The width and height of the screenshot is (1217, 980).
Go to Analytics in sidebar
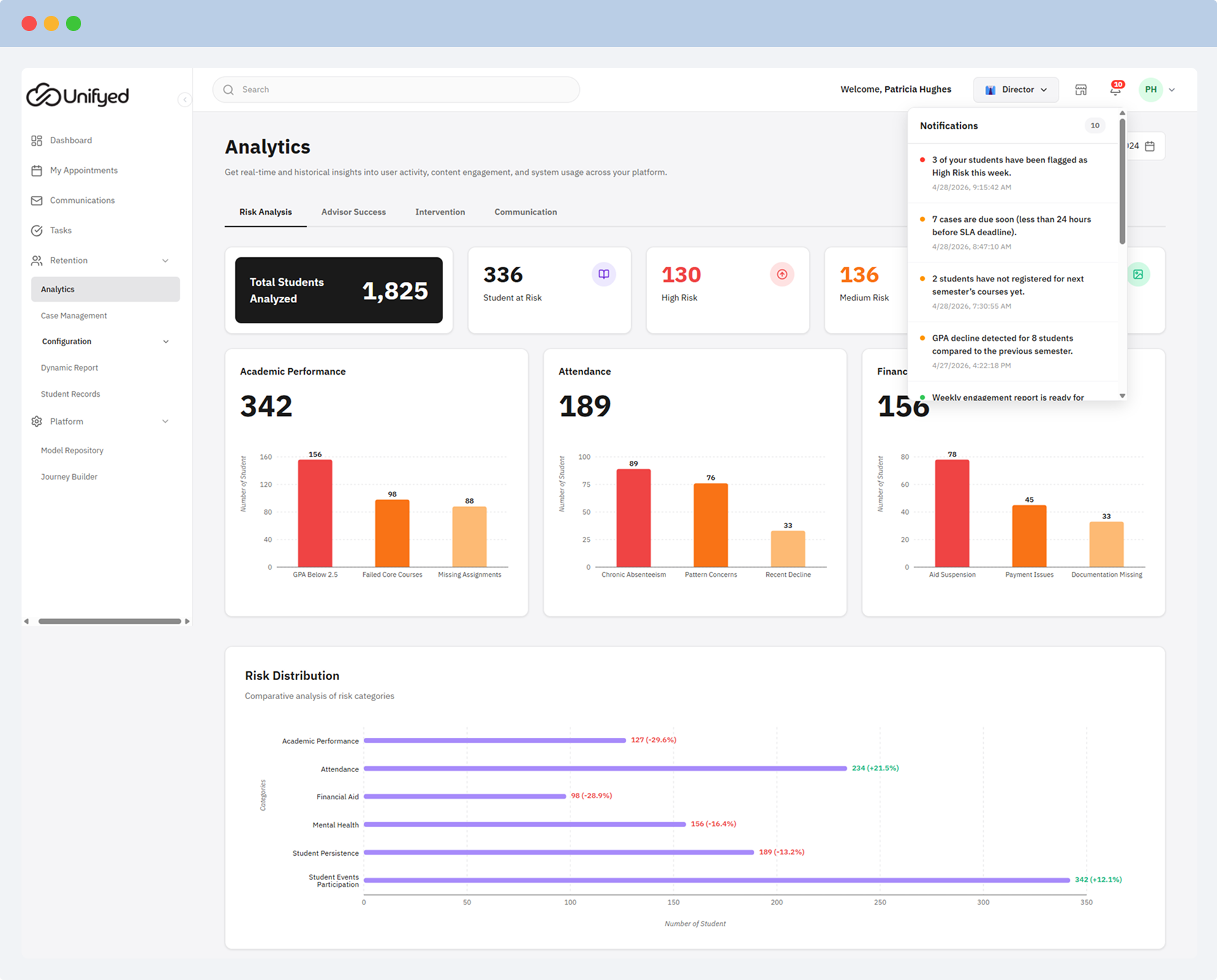(x=105, y=289)
